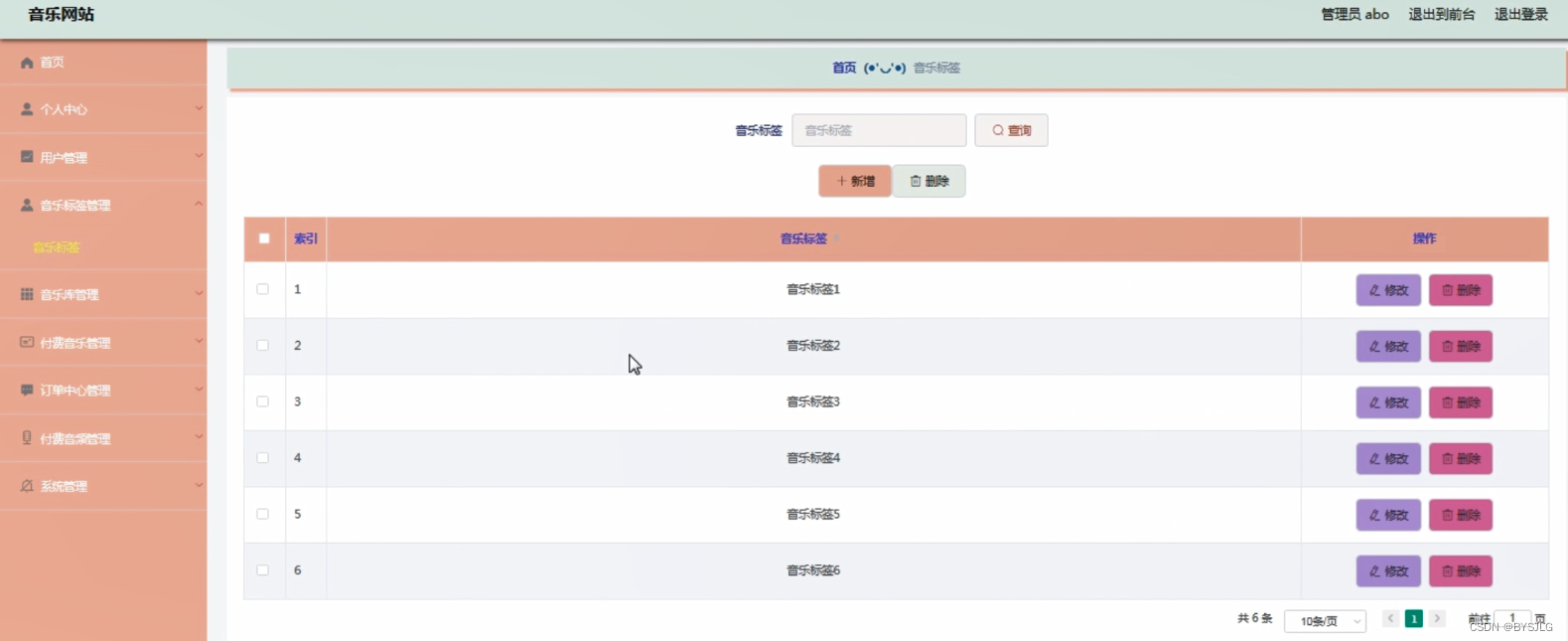This screenshot has height=641, width=1568.
Task: Tick the checkbox for row 5
Action: coord(262,514)
